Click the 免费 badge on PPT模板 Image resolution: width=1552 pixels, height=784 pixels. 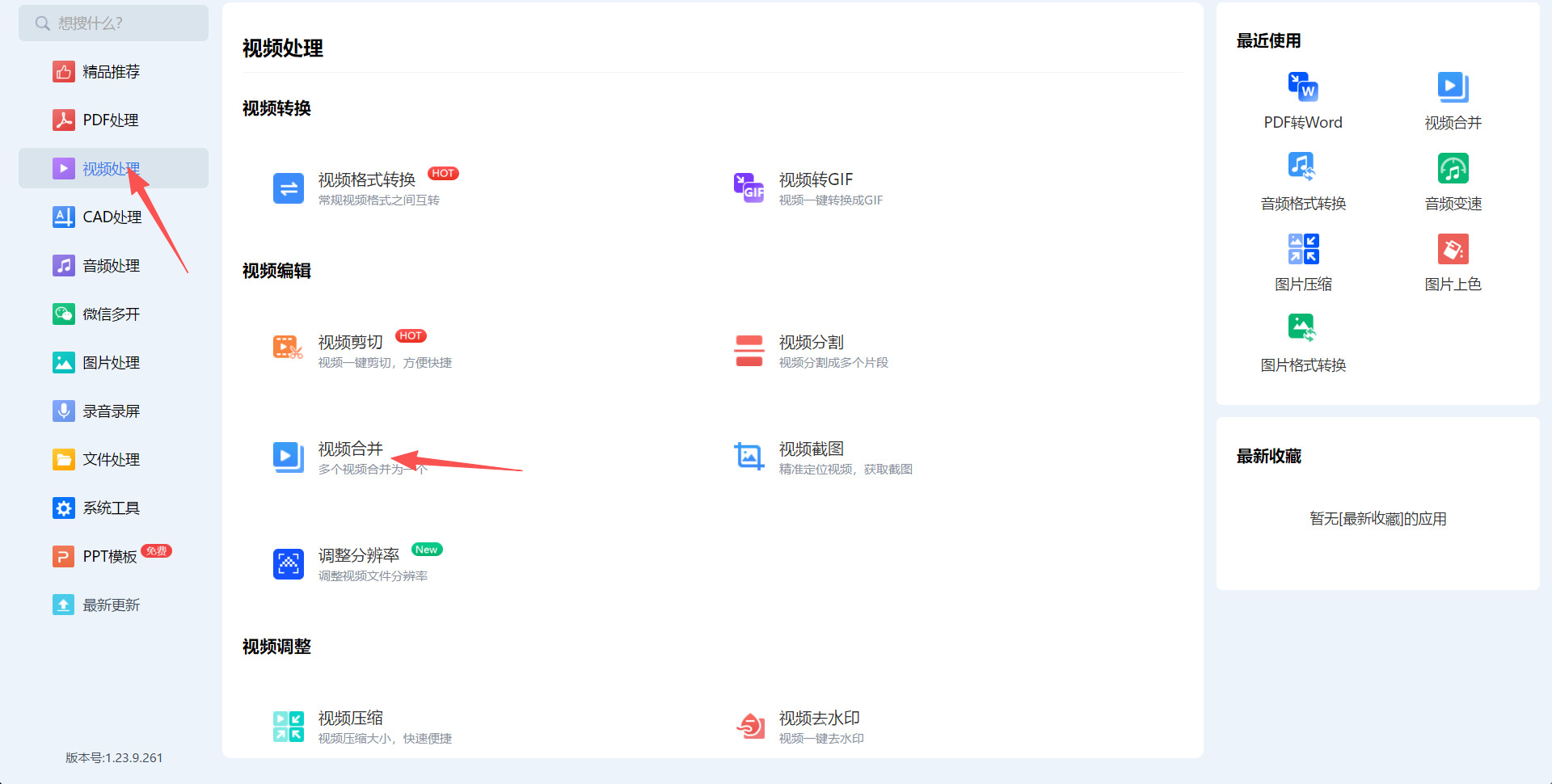157,551
